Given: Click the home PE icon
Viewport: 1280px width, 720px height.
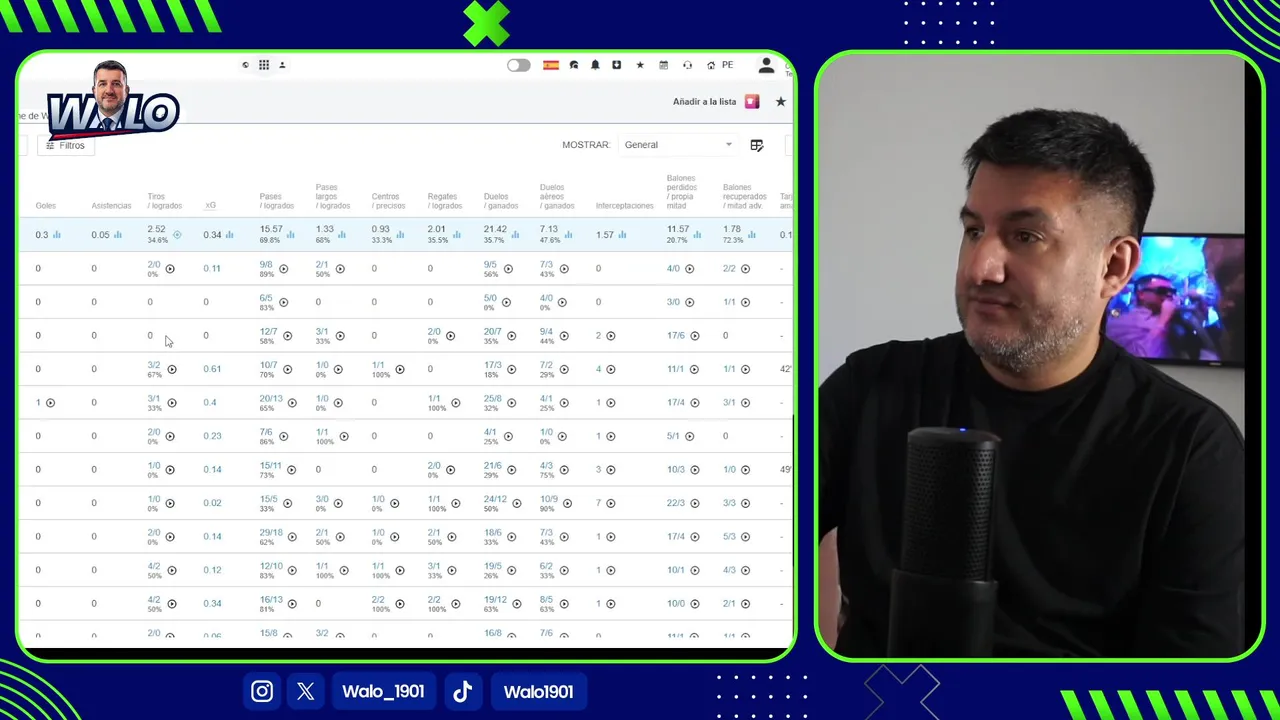Looking at the screenshot, I should [720, 65].
